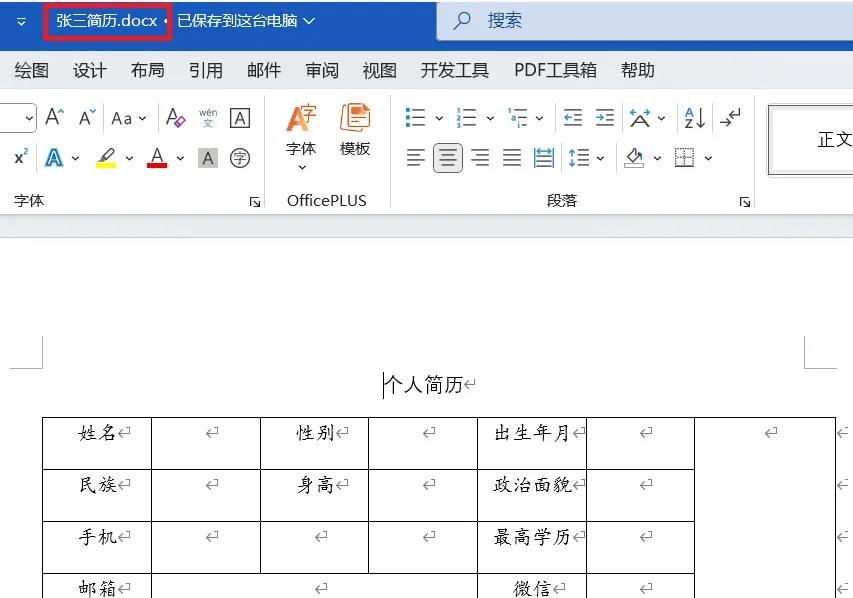
Task: Apply superscript formatting
Action: (21, 158)
